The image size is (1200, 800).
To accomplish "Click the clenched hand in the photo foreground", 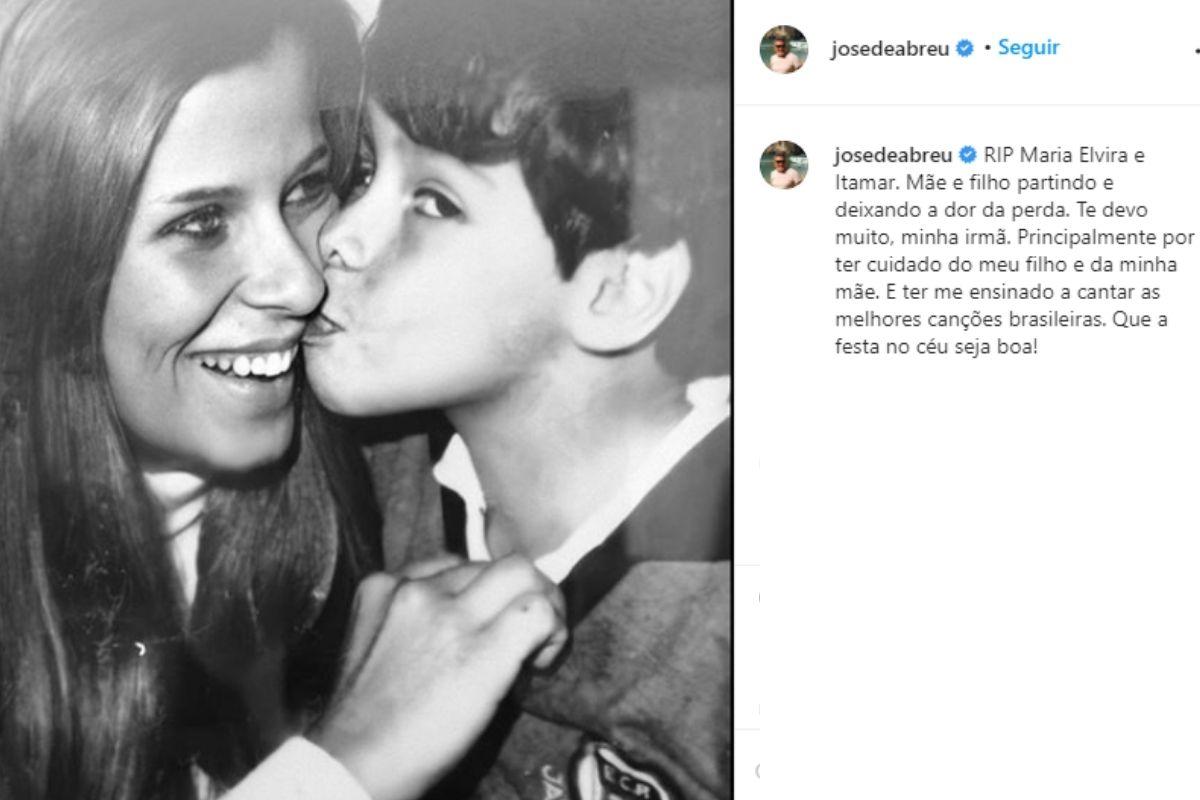I will tap(440, 640).
